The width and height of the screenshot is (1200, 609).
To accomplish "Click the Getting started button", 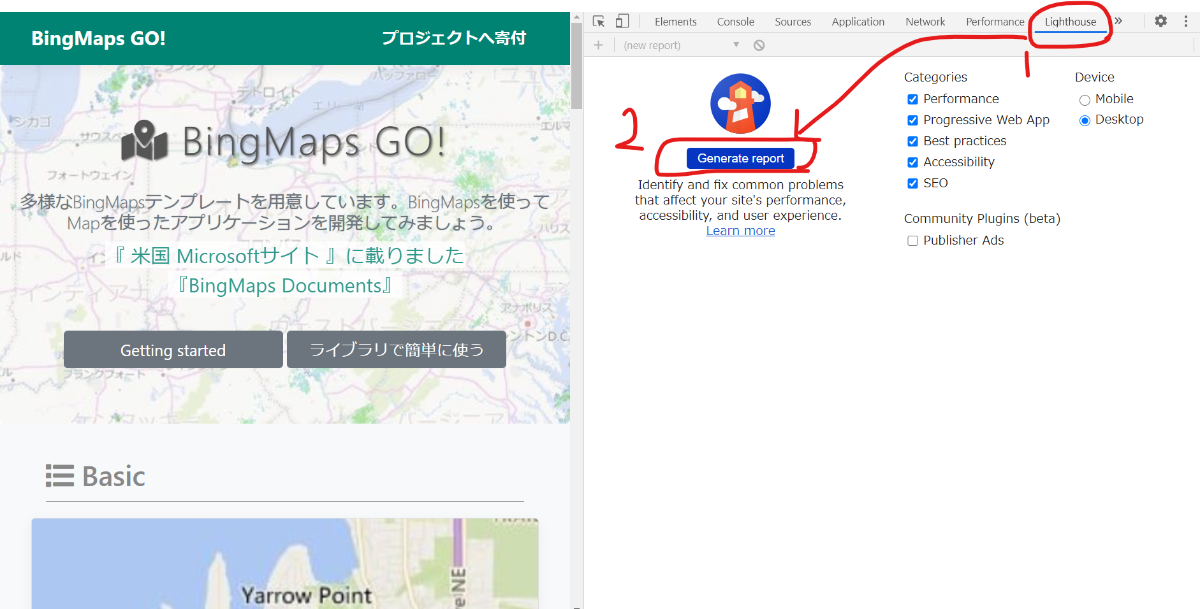I will click(173, 350).
